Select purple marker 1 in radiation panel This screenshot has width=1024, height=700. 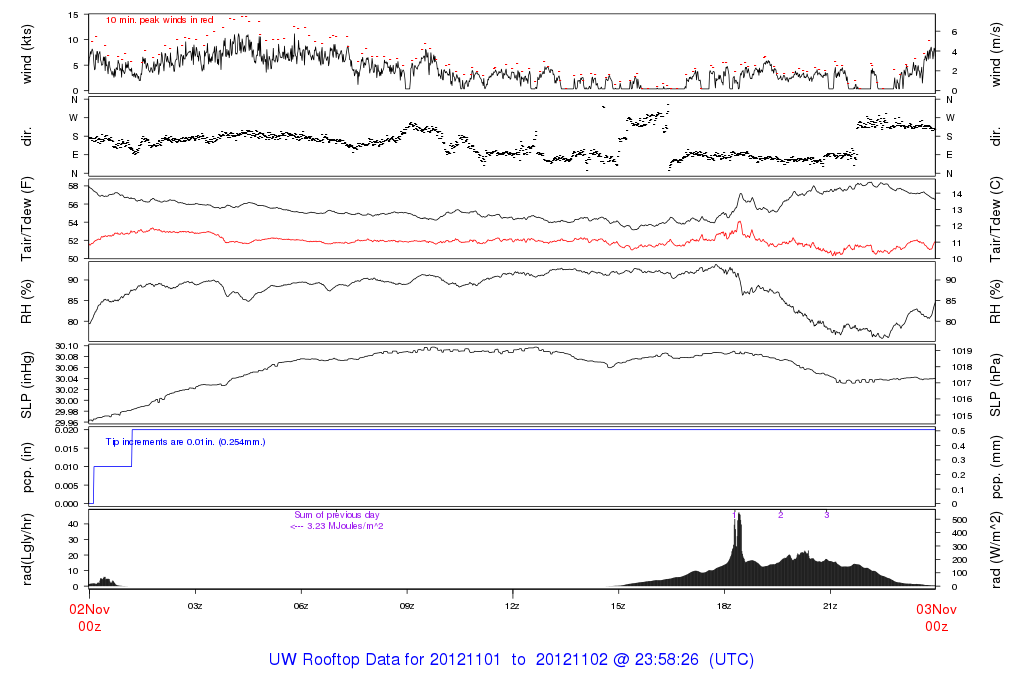734,514
